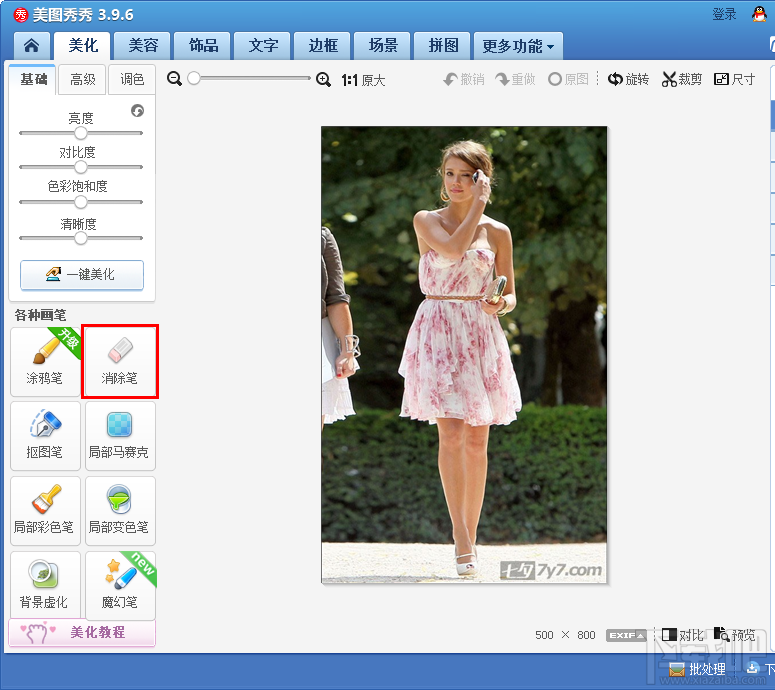This screenshot has width=775, height=690.
Task: Choose the 局部马赛克 mosaic tool
Action: click(119, 436)
